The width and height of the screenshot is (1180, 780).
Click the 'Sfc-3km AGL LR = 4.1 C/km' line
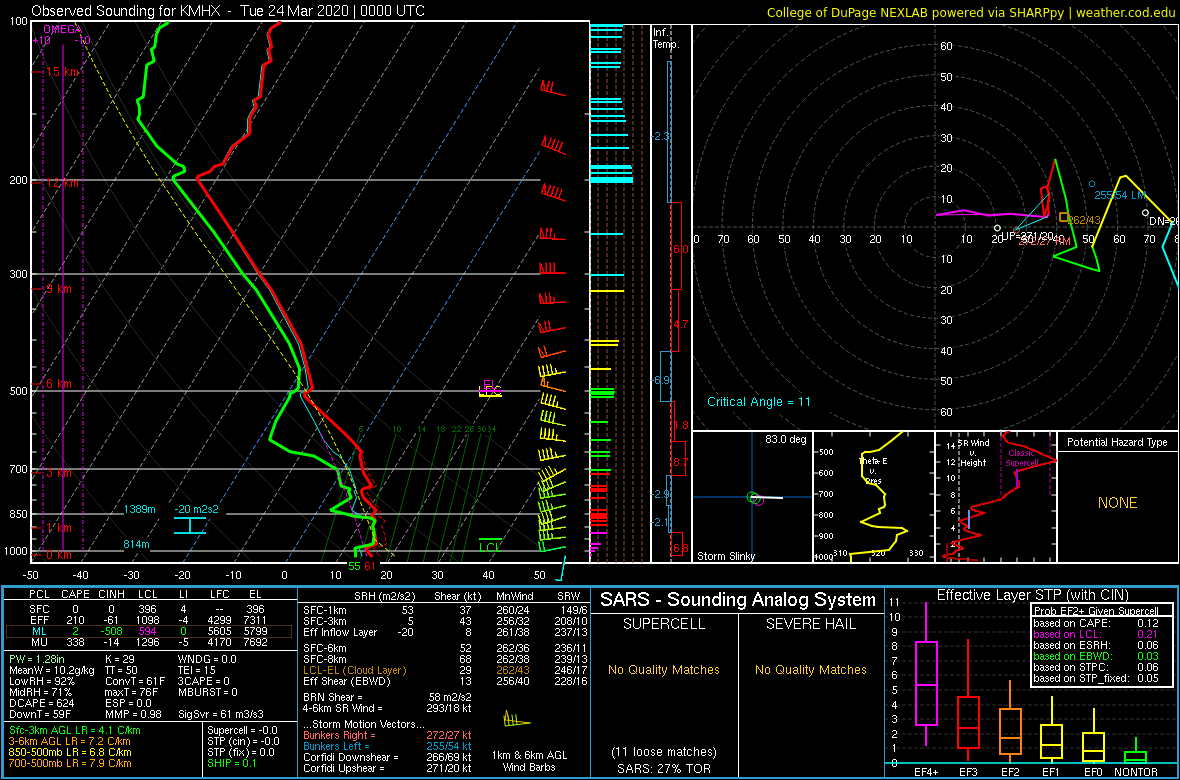(x=75, y=730)
